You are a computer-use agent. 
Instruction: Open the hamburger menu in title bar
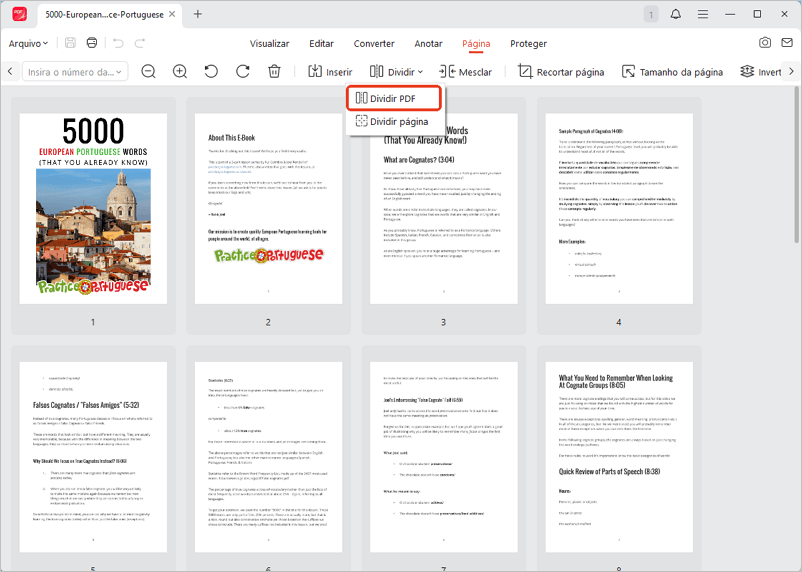703,14
